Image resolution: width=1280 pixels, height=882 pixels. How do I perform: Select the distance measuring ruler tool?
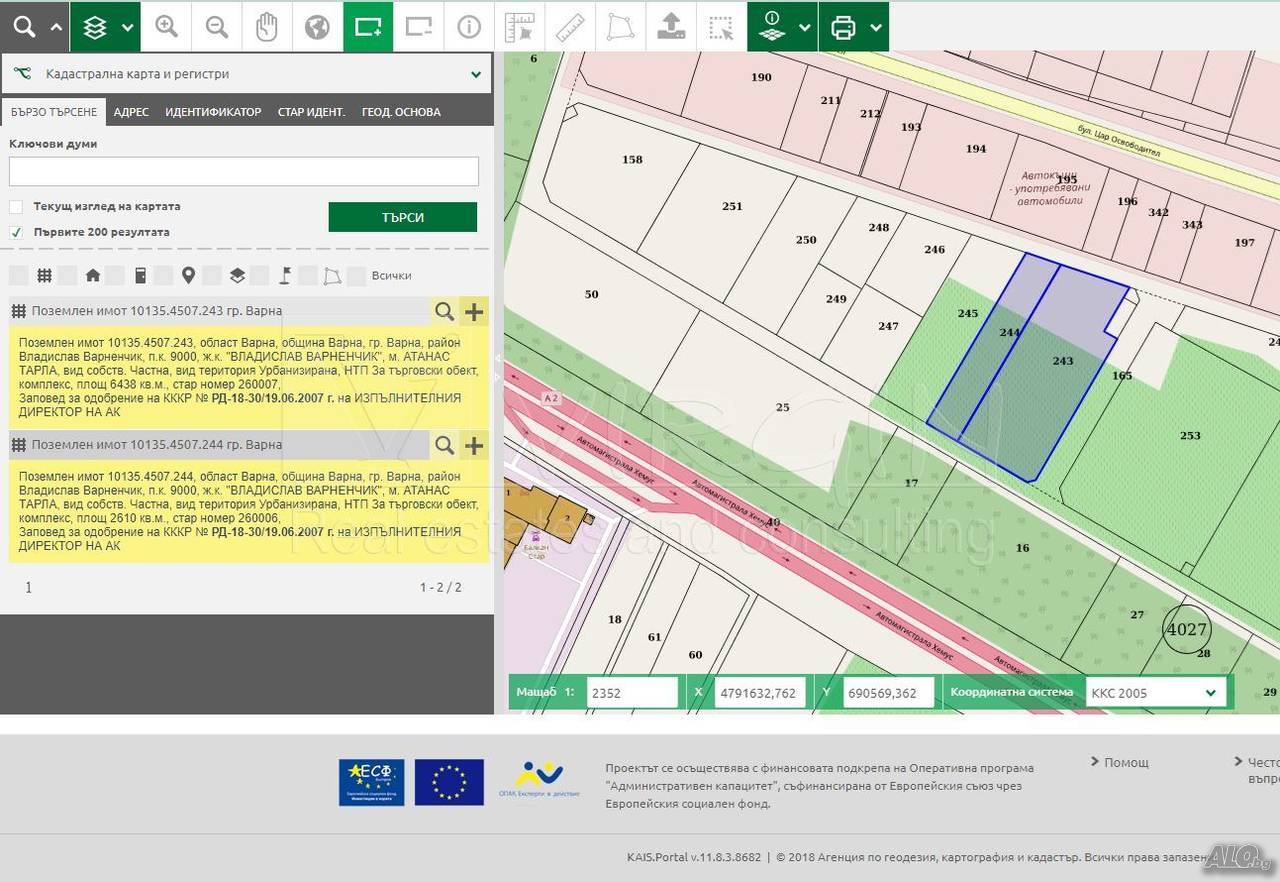[570, 27]
